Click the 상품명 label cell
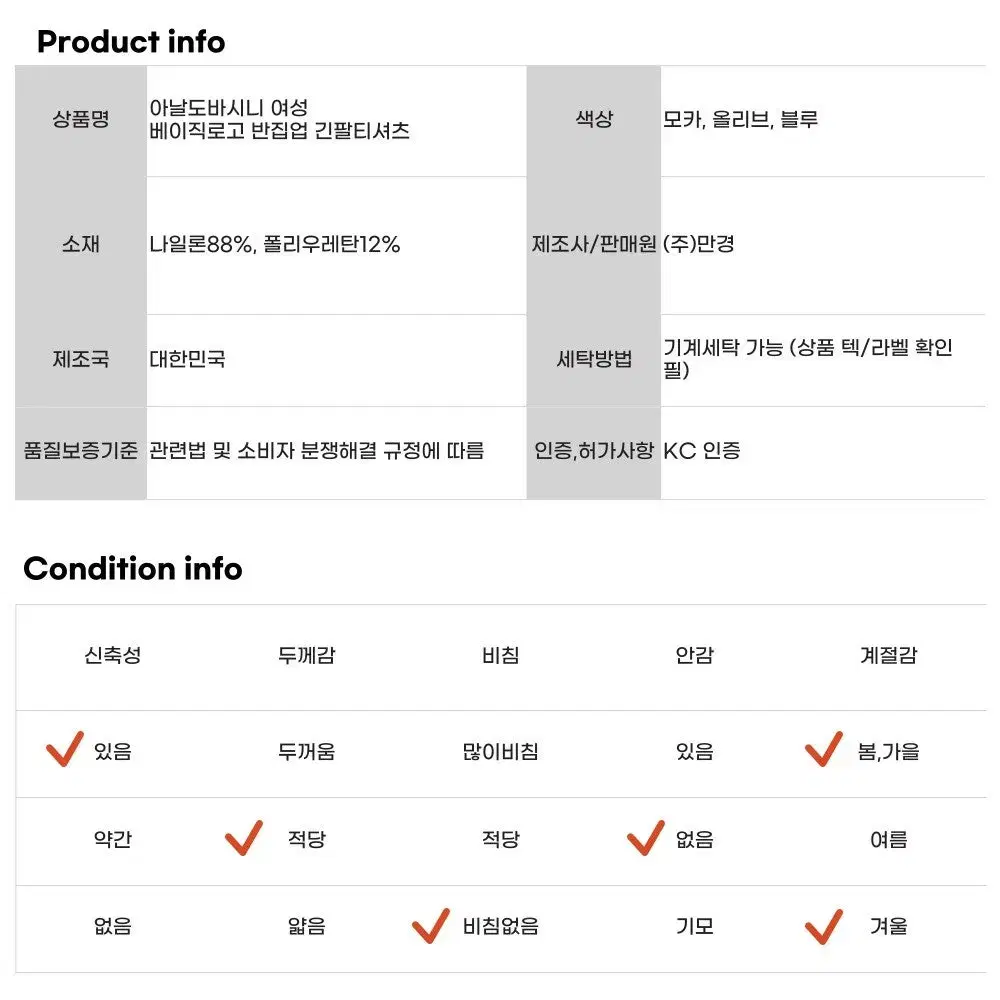 [81, 121]
